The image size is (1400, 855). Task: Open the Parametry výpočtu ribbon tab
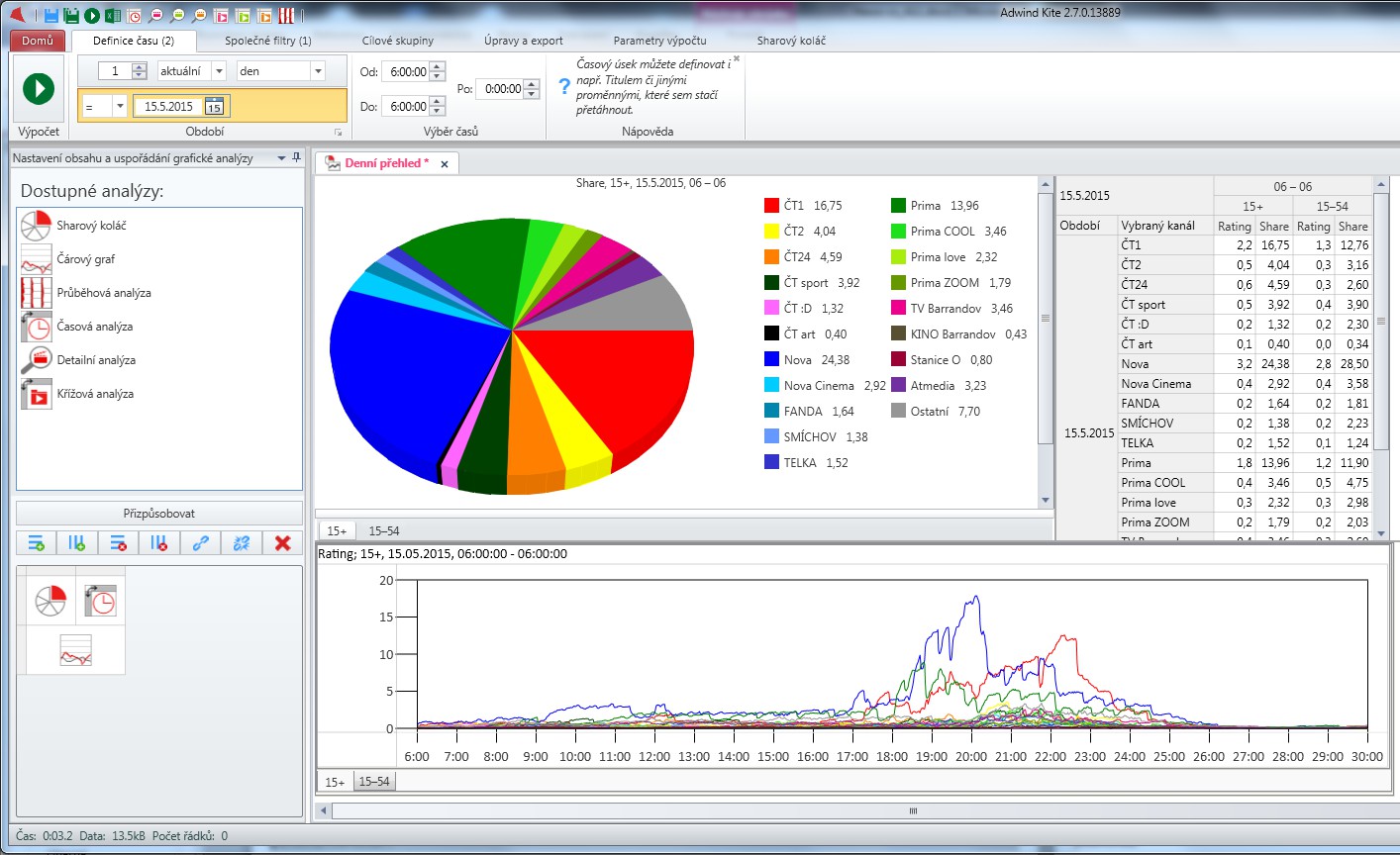(659, 41)
